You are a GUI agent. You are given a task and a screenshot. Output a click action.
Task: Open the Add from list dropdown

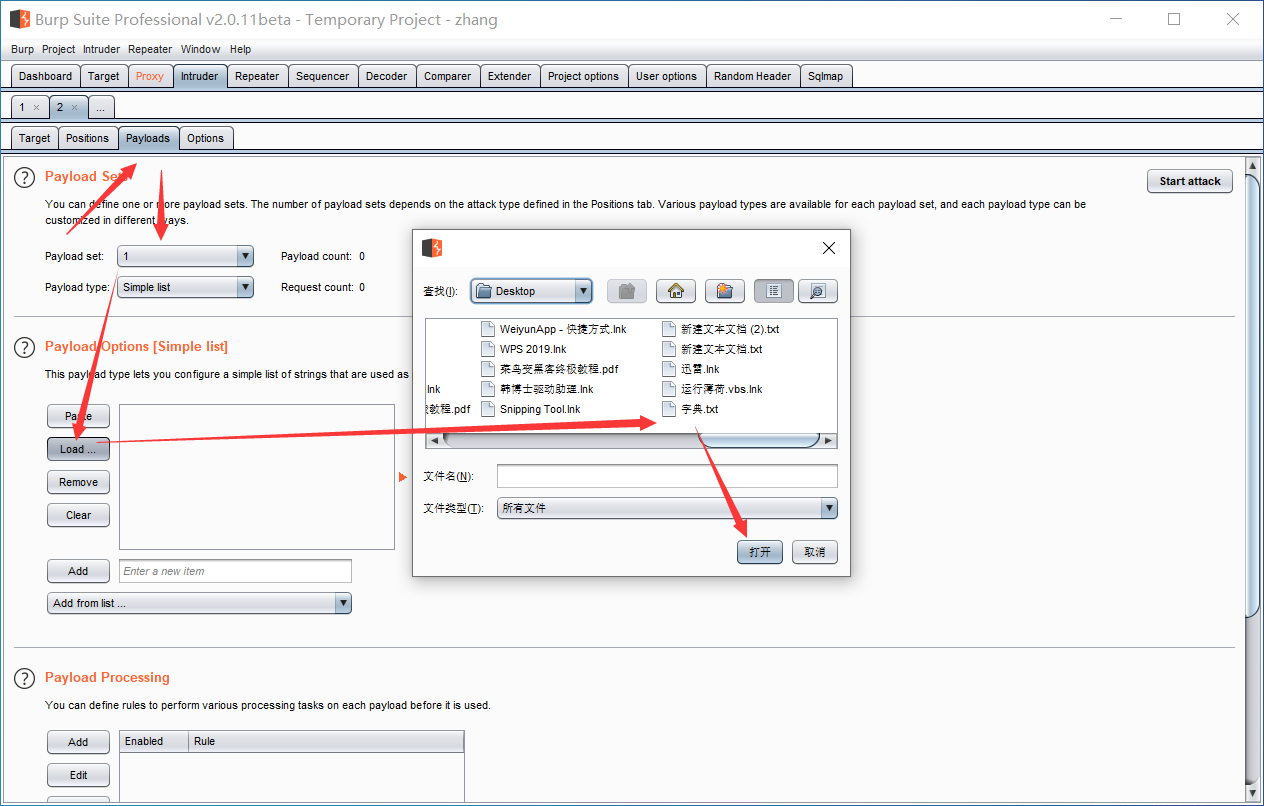pyautogui.click(x=343, y=603)
